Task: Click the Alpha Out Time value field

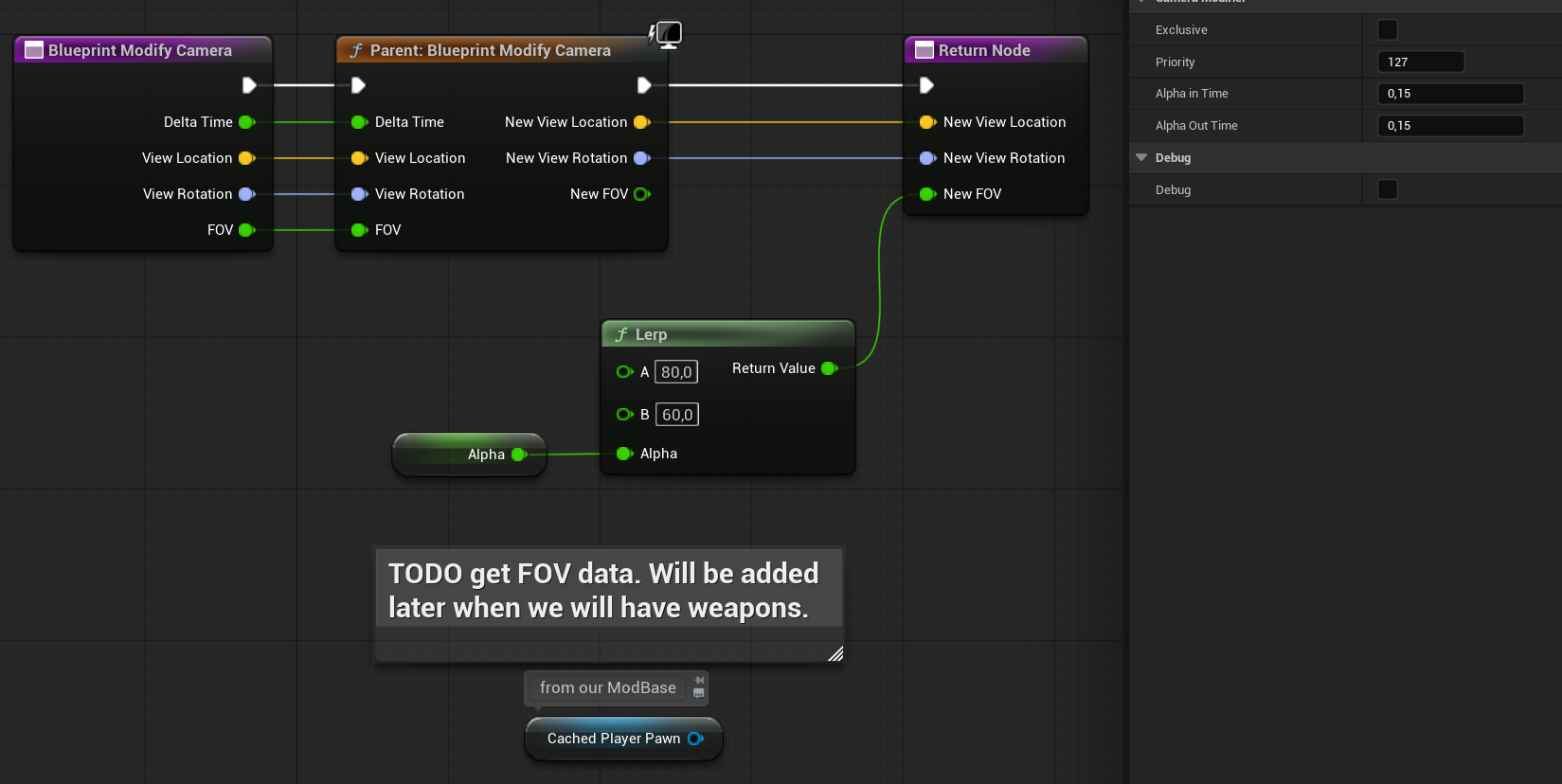Action: pyautogui.click(x=1449, y=126)
